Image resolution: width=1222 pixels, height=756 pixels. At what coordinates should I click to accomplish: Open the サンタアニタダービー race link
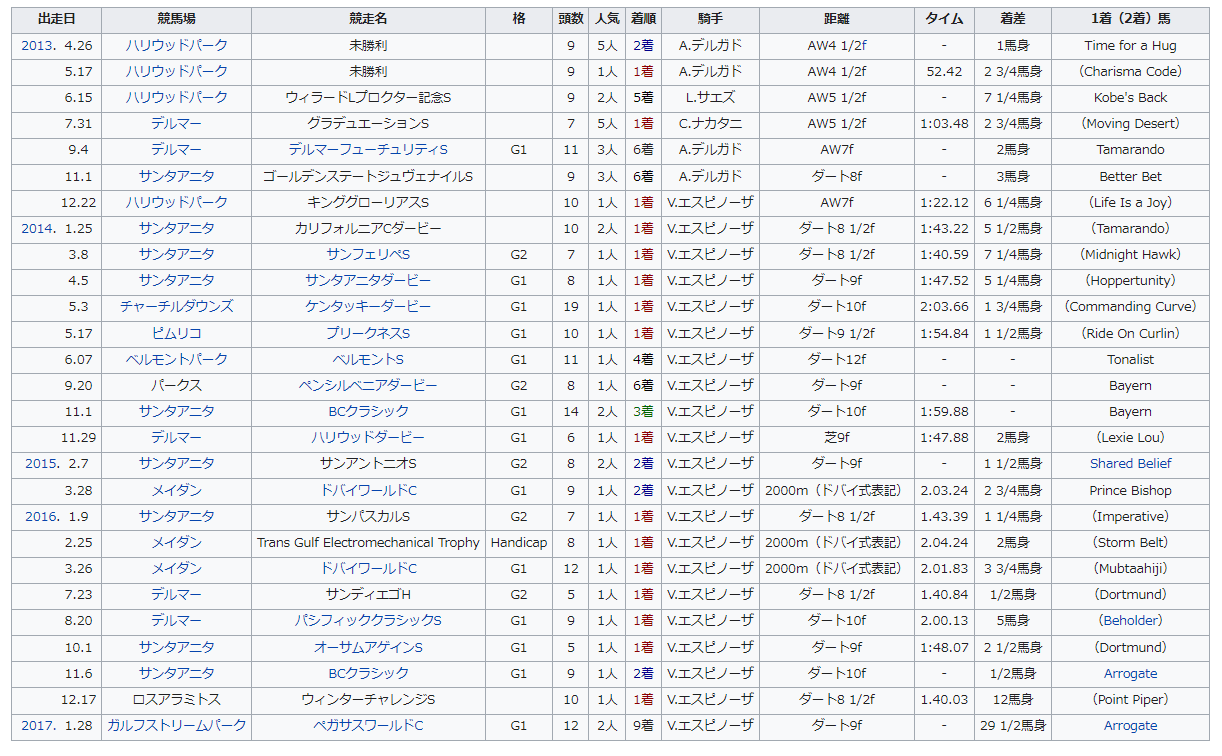pyautogui.click(x=368, y=281)
